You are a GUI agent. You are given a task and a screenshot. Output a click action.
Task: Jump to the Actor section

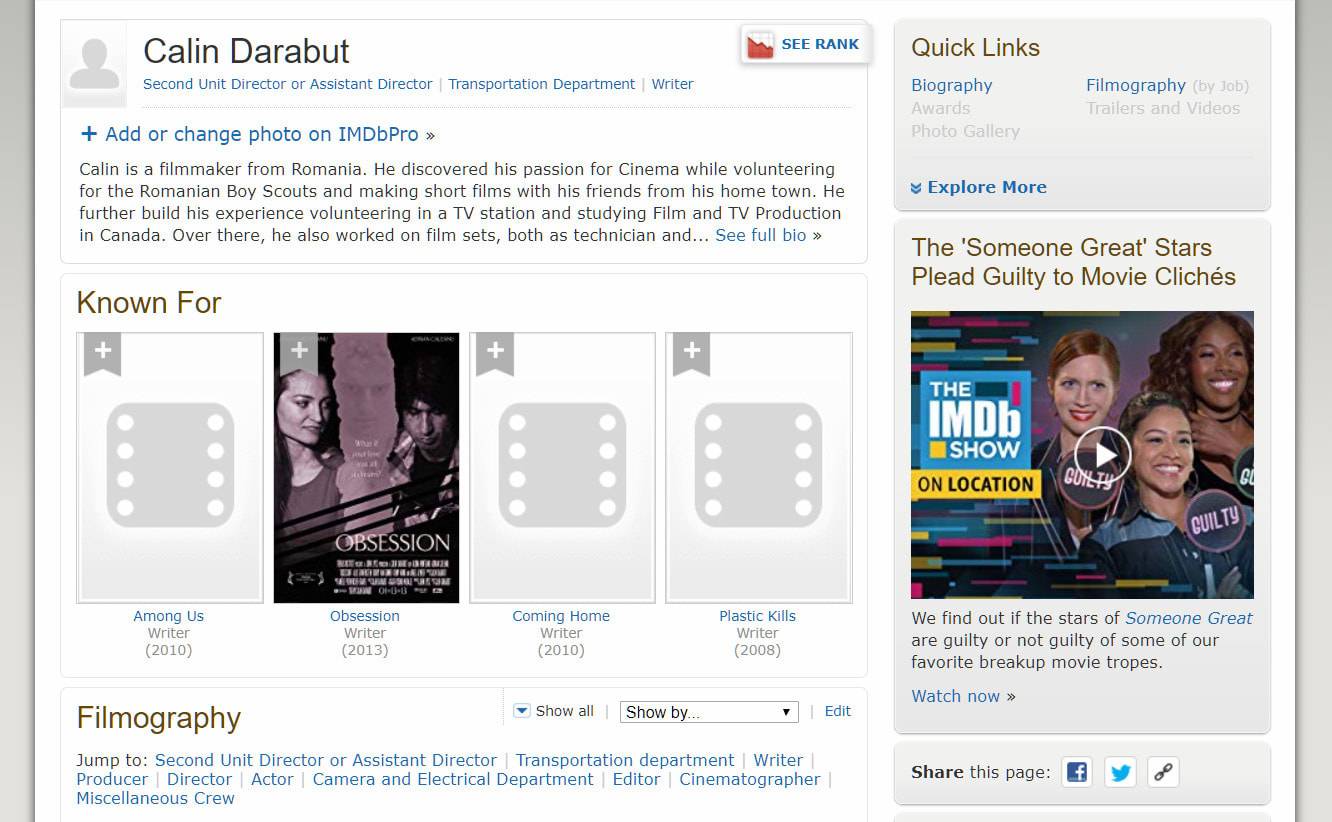click(273, 779)
